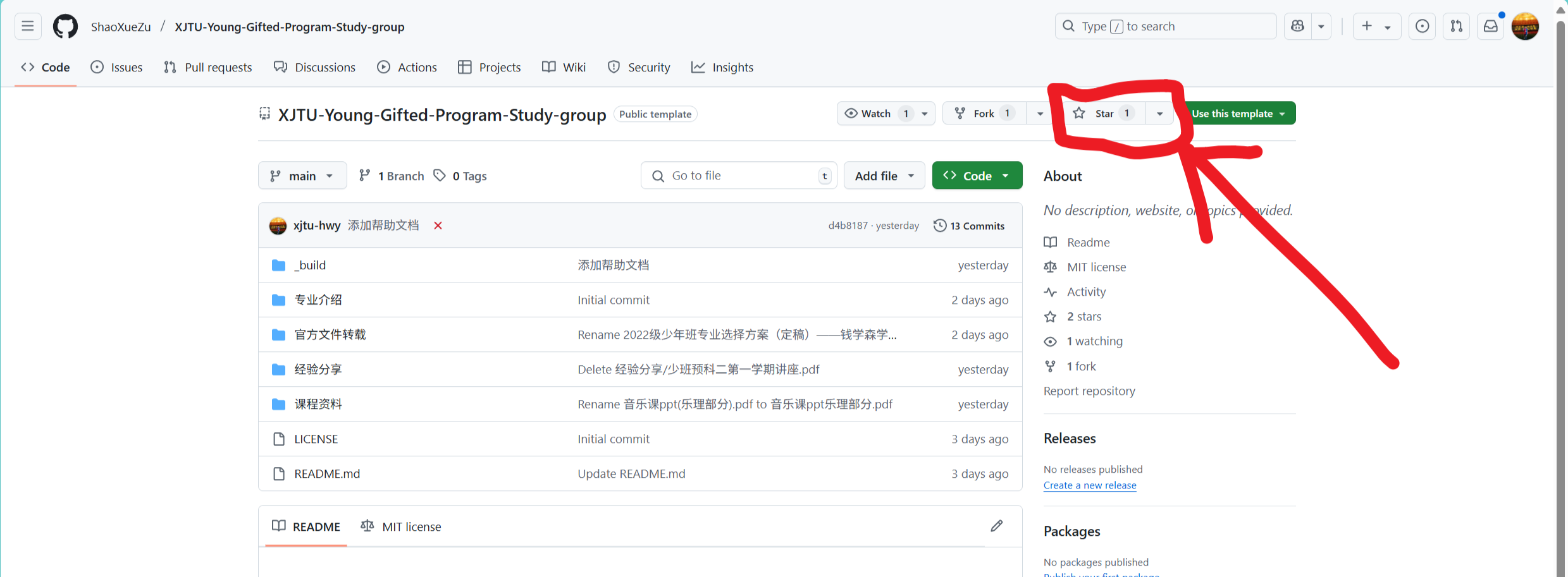
Task: Open the _build folder
Action: (310, 265)
